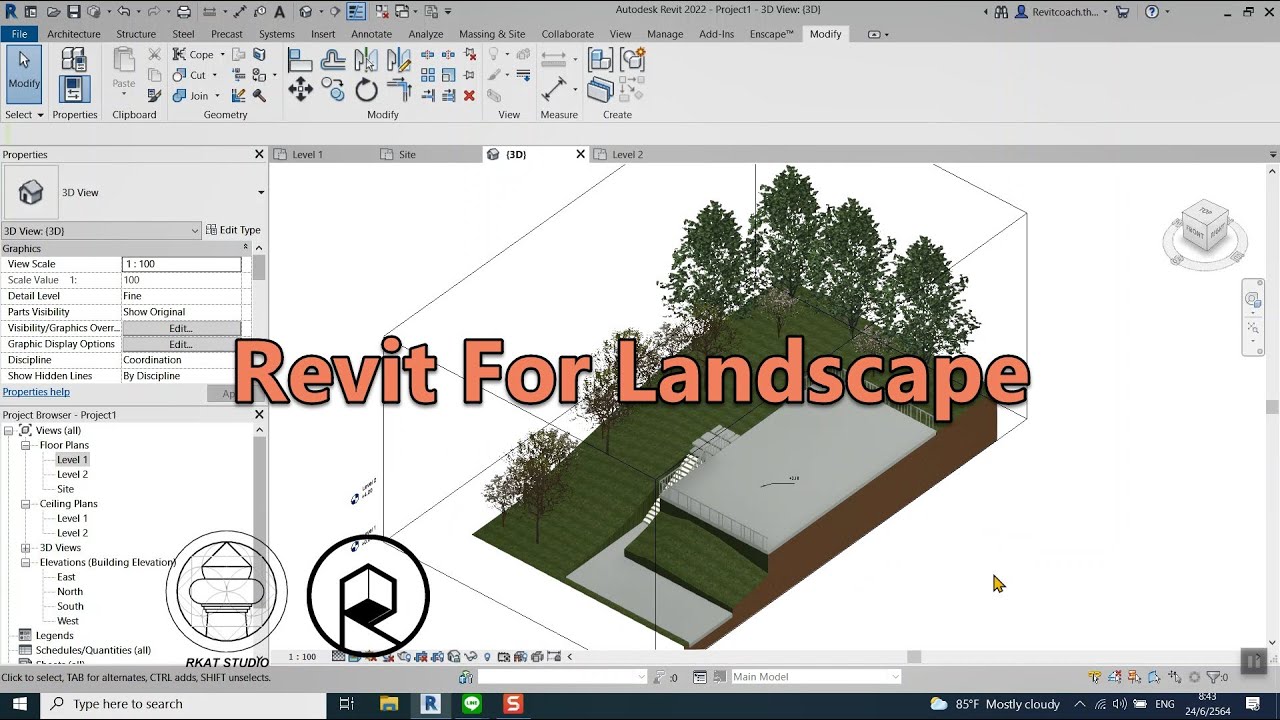Screen dimensions: 1280x720
Task: Collapse the Floor Plans branch
Action: pos(25,445)
